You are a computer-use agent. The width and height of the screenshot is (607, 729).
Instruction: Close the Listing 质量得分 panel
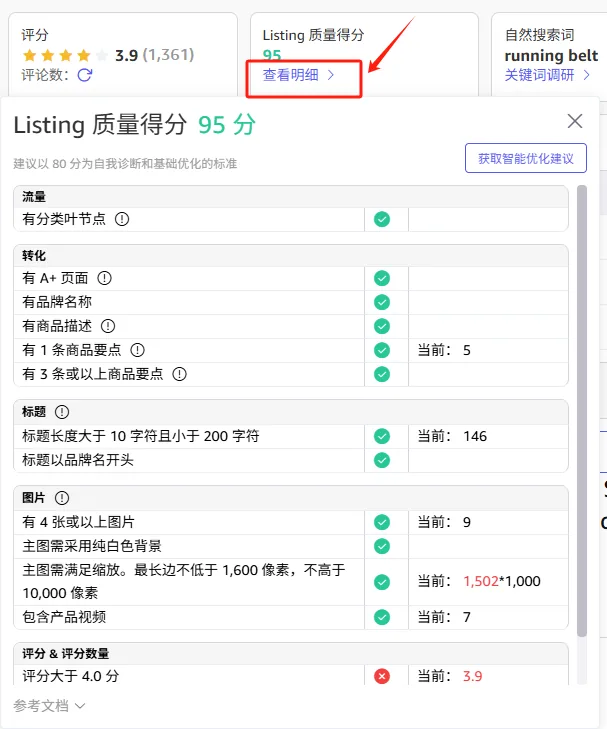575,121
